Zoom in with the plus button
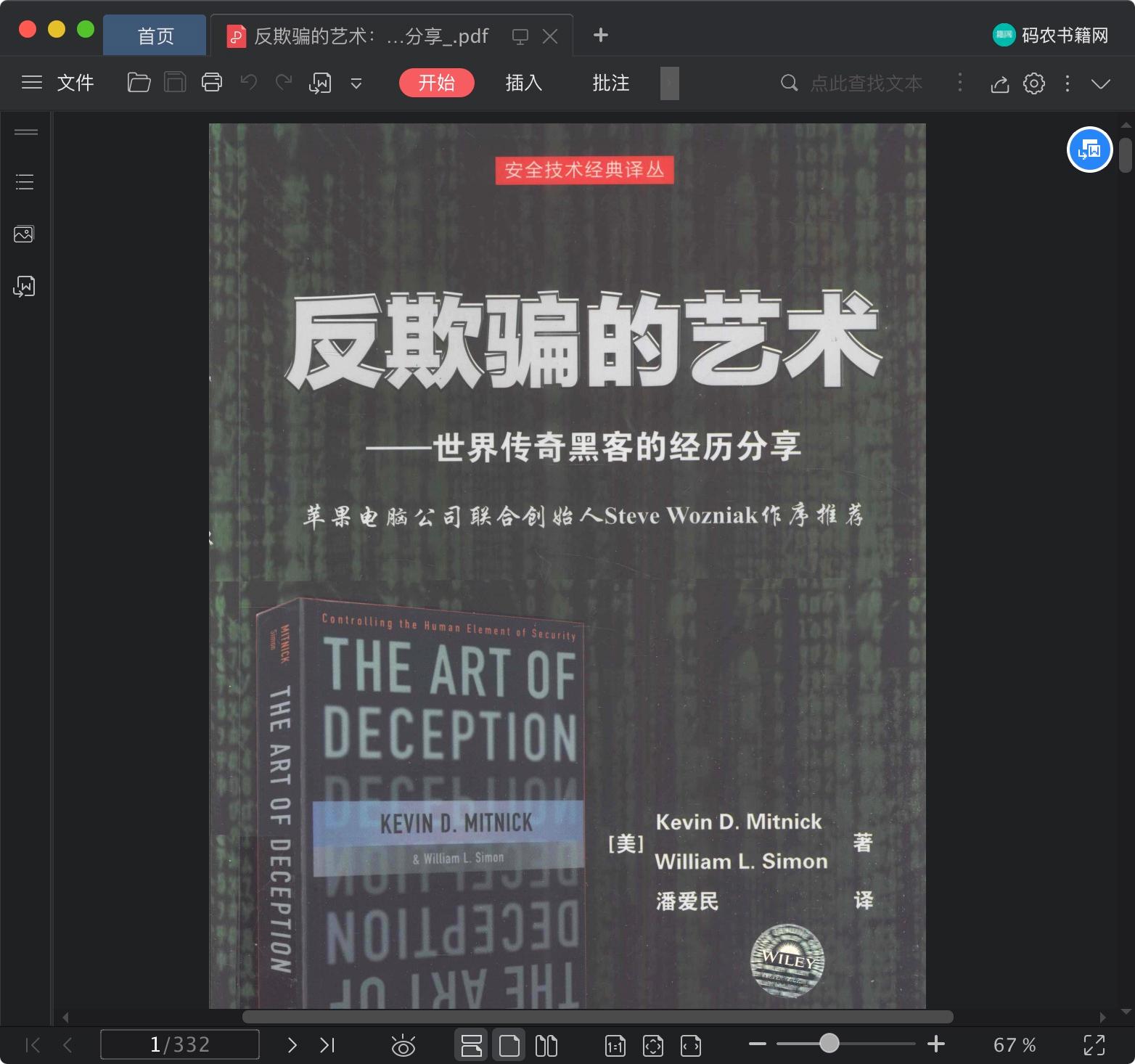Image resolution: width=1135 pixels, height=1064 pixels. [936, 1044]
